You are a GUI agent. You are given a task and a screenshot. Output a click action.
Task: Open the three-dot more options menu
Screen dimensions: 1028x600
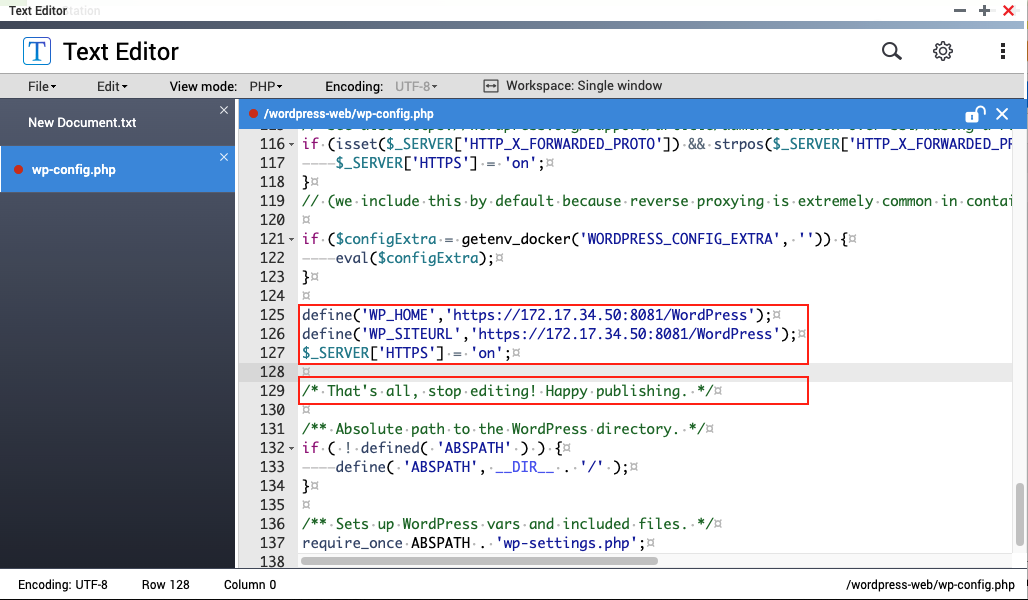point(1003,51)
